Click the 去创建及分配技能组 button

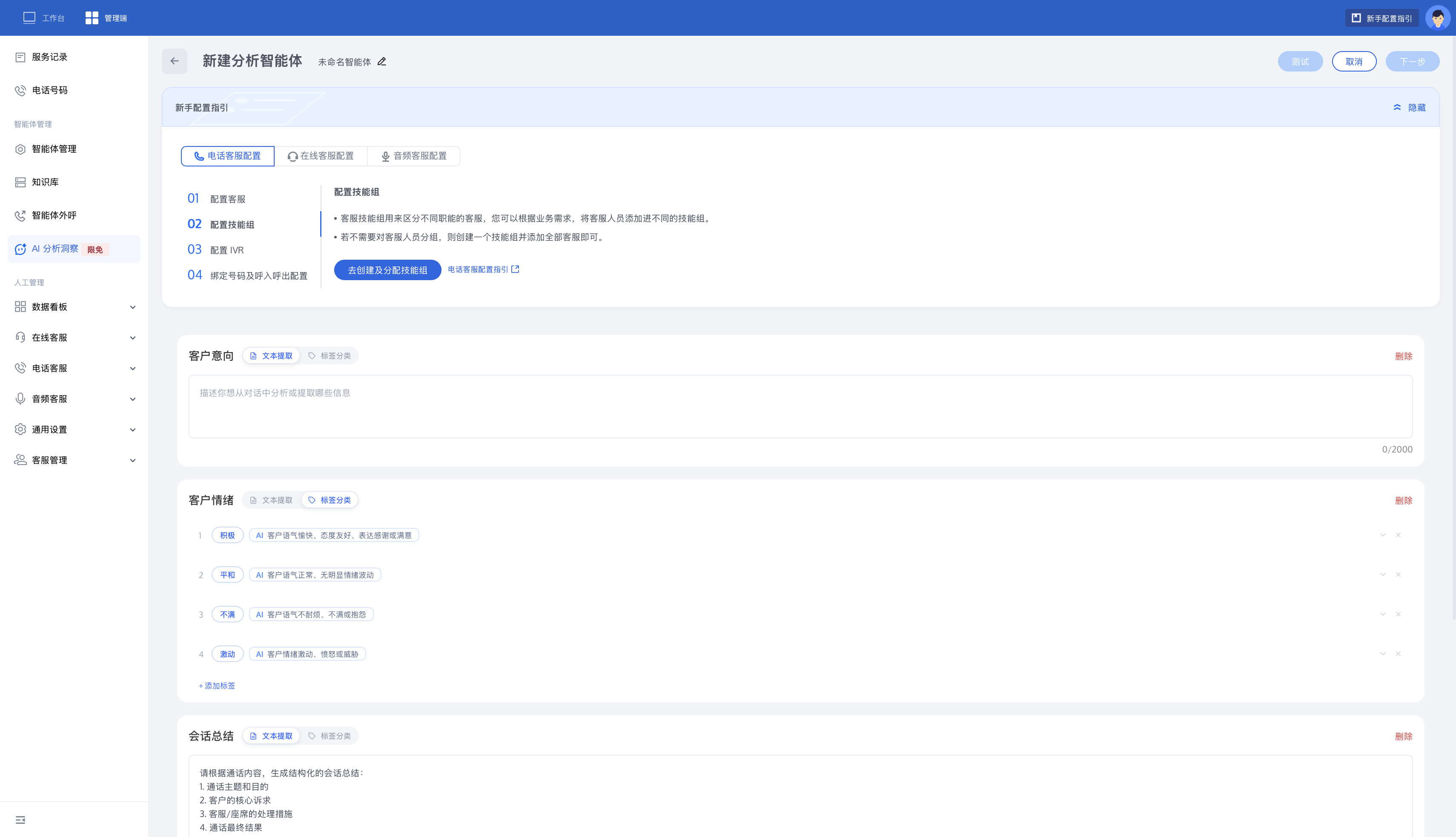click(387, 270)
